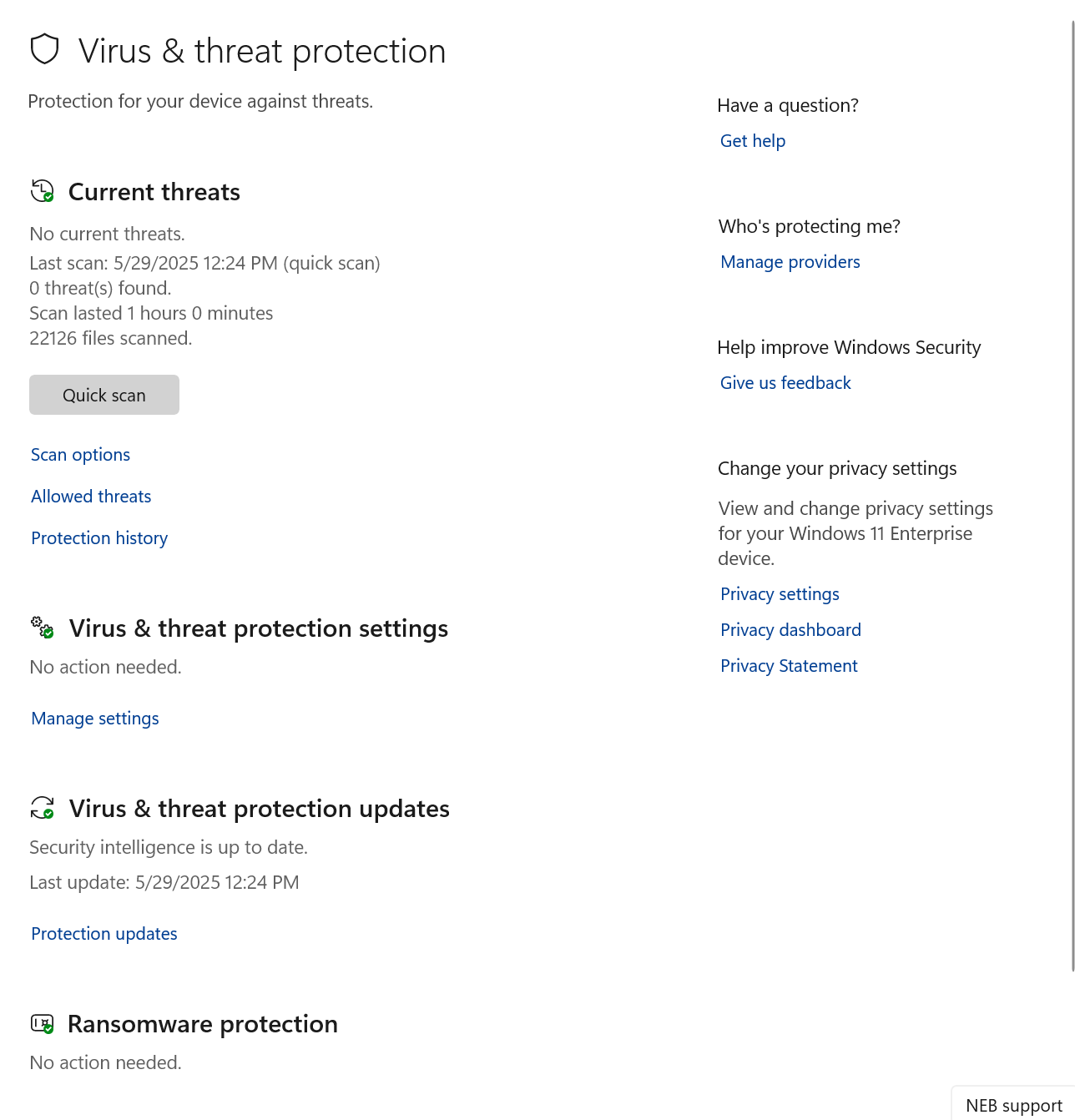
Task: View Protection history
Action: (x=99, y=538)
